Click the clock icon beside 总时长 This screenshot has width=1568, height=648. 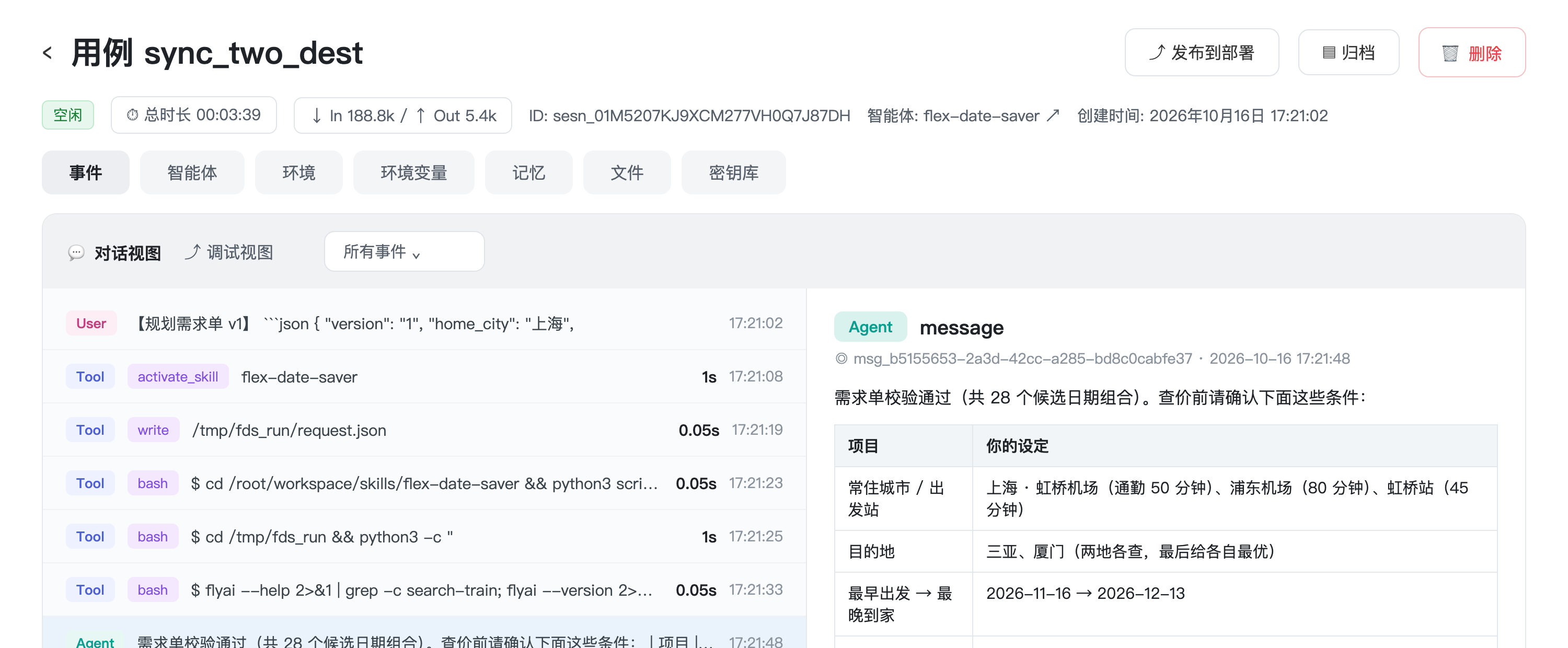coord(132,115)
